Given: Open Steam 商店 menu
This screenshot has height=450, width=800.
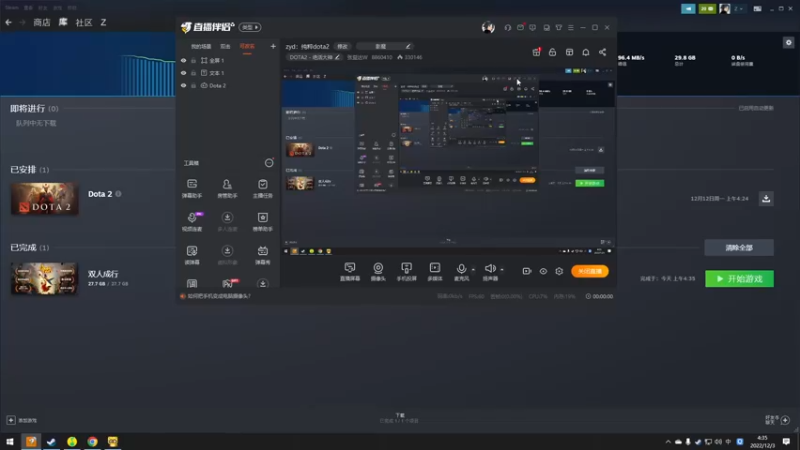Looking at the screenshot, I should (42, 22).
